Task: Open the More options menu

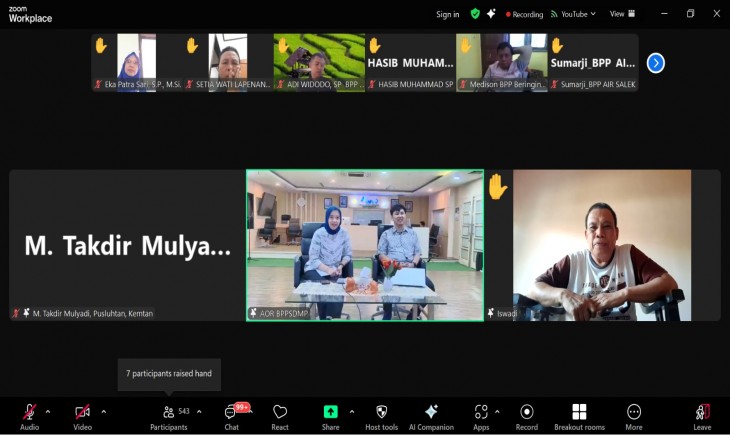Action: click(634, 416)
